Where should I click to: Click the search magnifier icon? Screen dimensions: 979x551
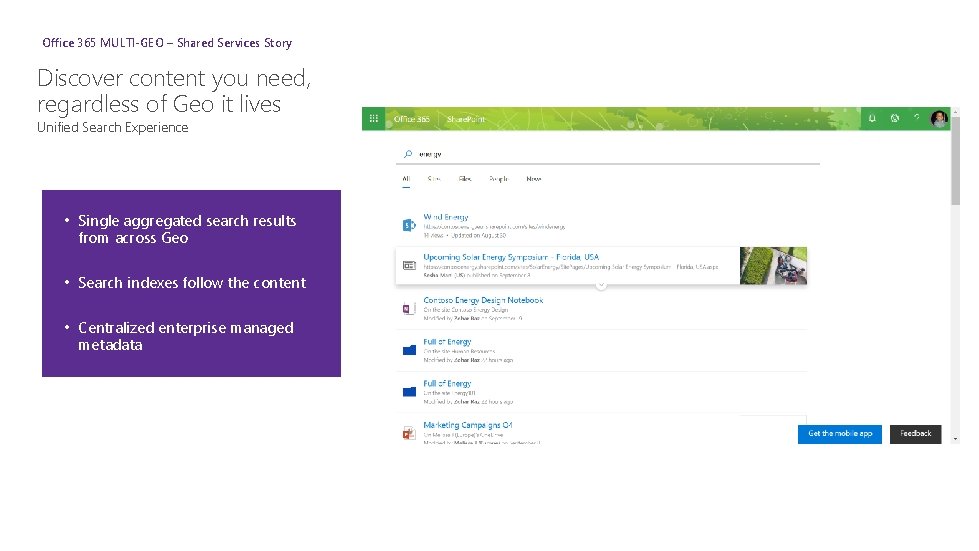coord(408,154)
